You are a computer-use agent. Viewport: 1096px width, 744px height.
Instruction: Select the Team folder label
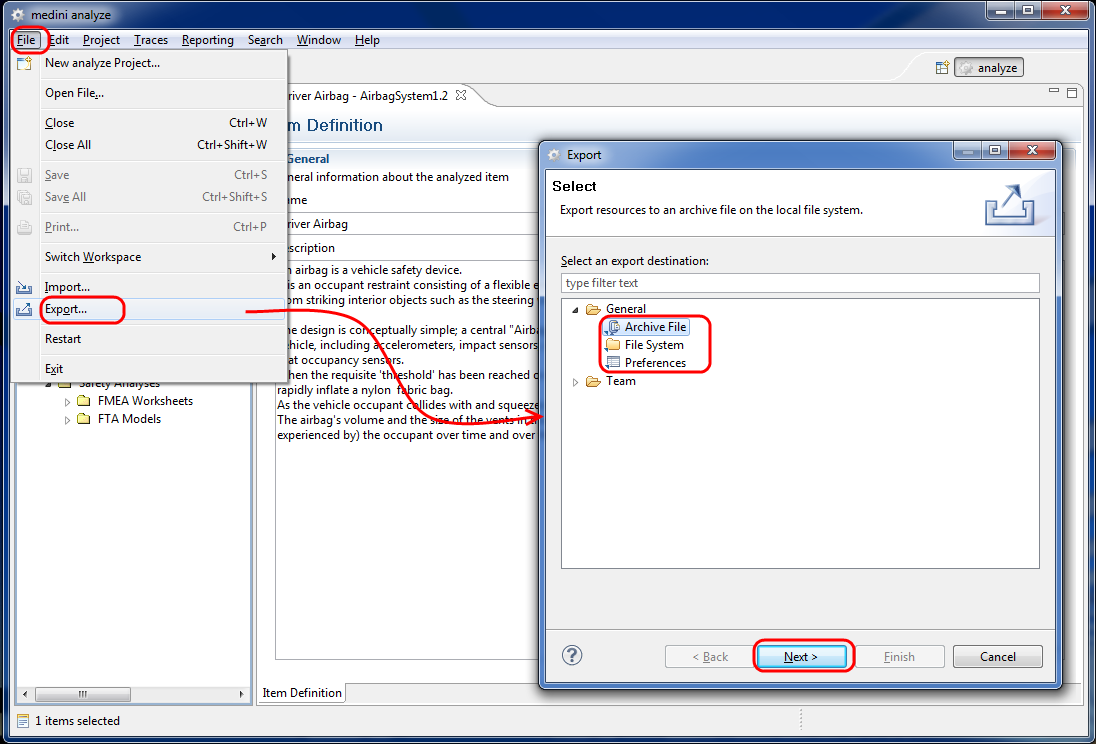[621, 381]
